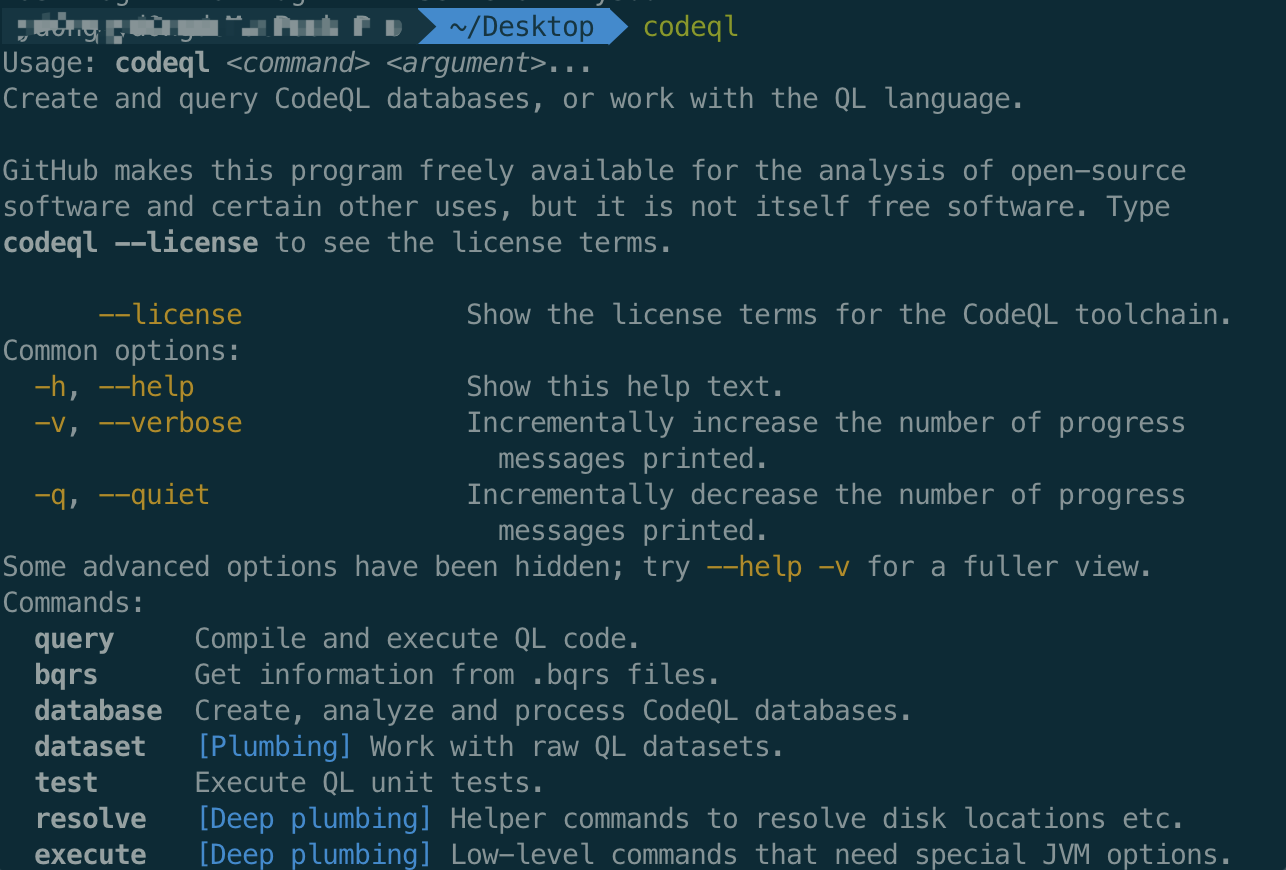The image size is (1286, 870).
Task: Click the -q, --quiet option
Action: click(122, 495)
